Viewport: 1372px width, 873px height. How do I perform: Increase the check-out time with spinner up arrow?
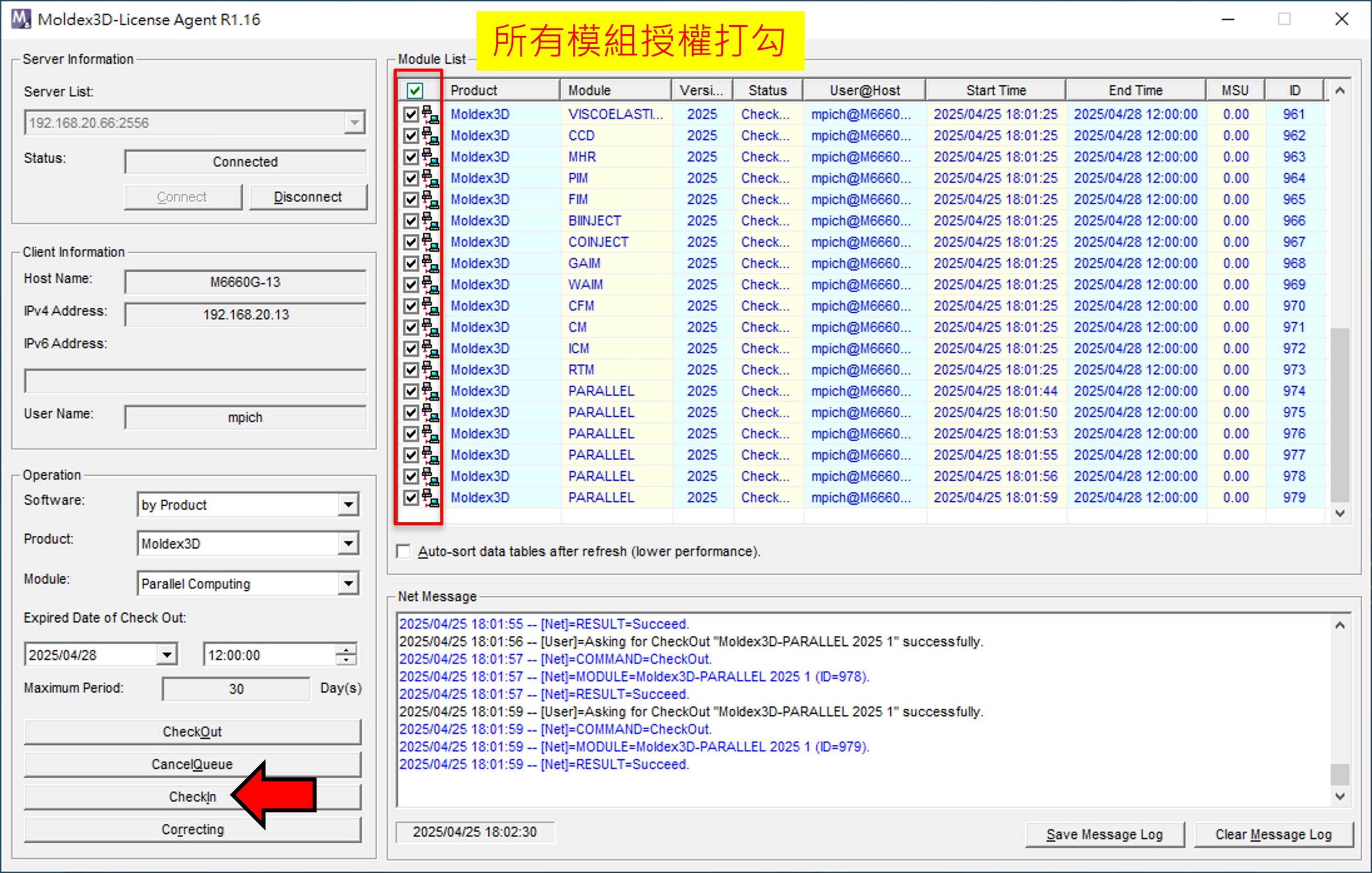(346, 649)
